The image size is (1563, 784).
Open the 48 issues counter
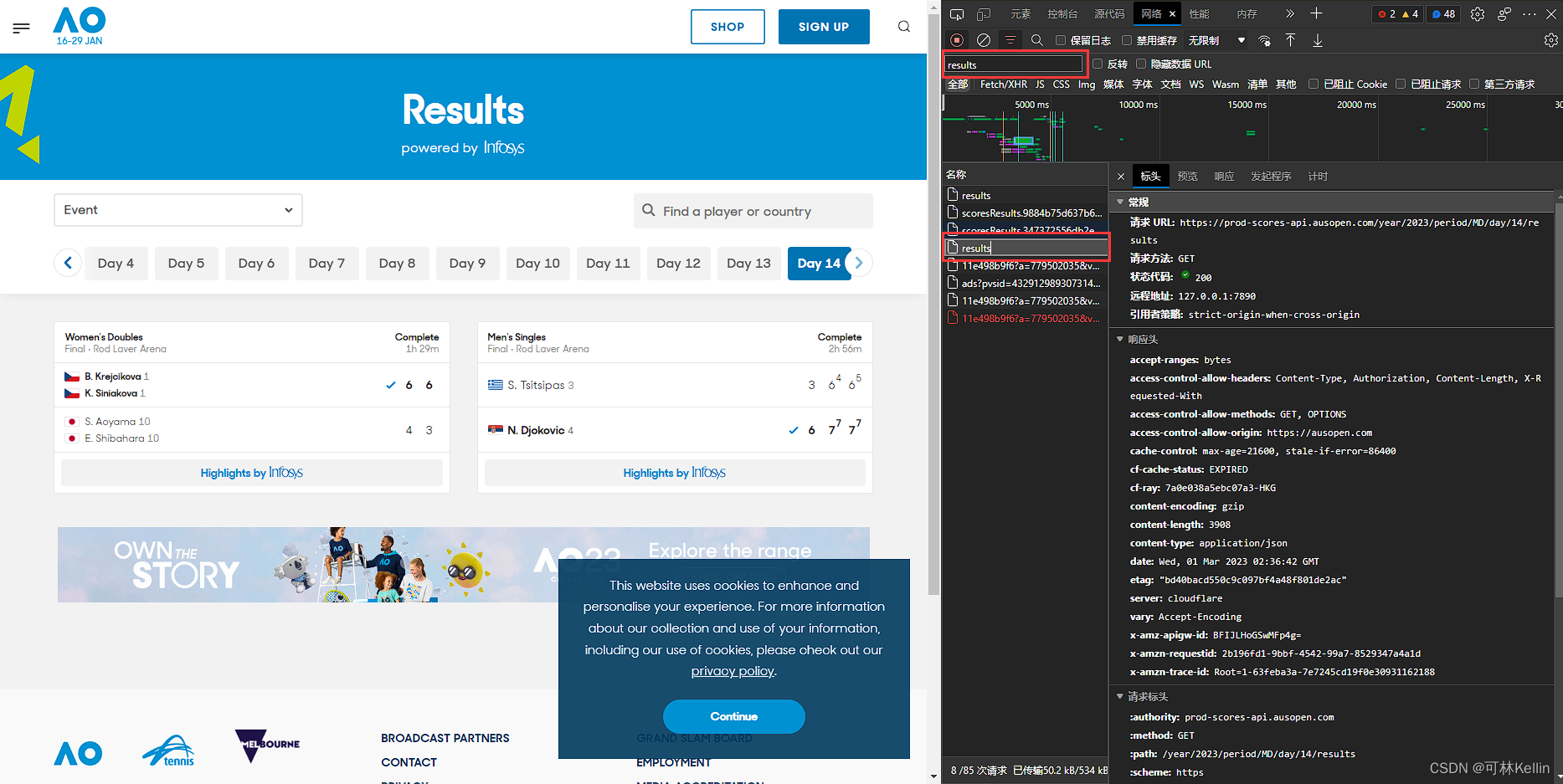coord(1443,14)
